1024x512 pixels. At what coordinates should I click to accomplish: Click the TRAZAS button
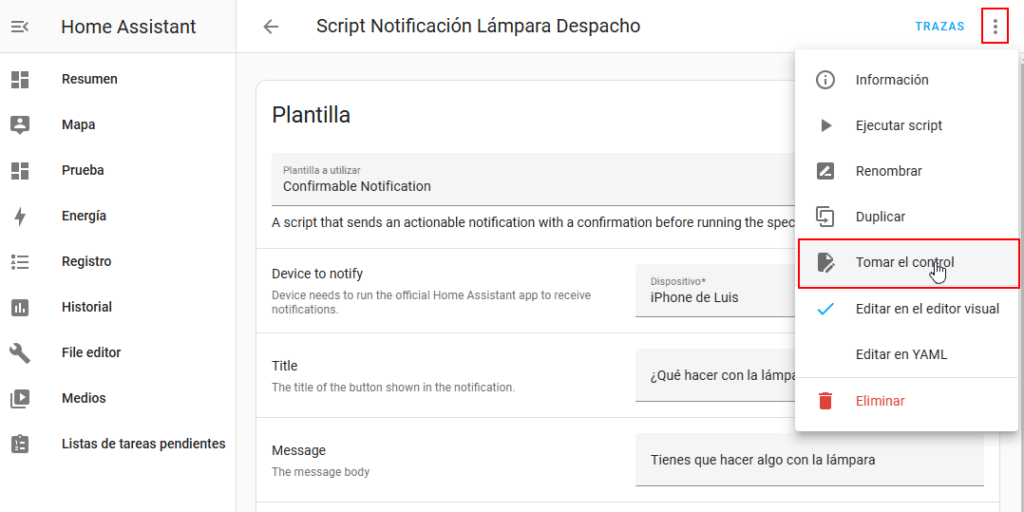[x=939, y=27]
